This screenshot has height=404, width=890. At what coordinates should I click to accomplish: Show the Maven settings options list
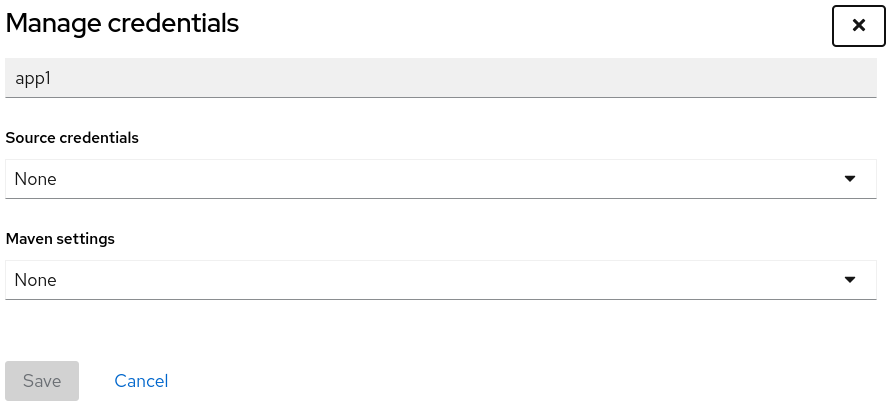(x=440, y=280)
